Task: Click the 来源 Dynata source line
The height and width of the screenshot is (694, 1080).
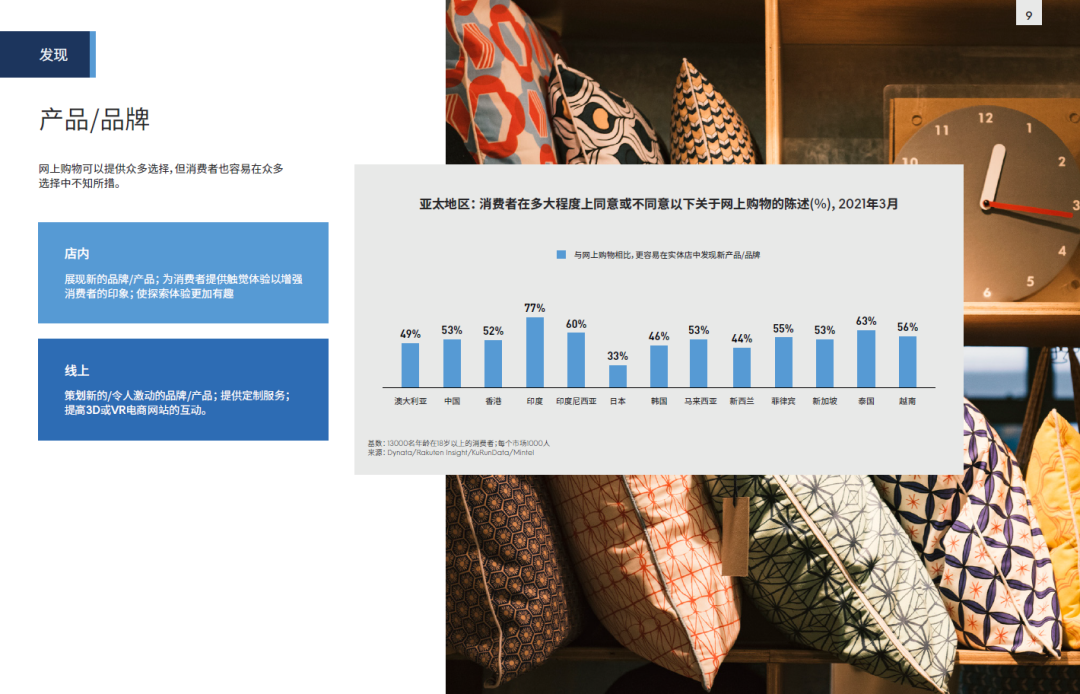Action: (450, 452)
